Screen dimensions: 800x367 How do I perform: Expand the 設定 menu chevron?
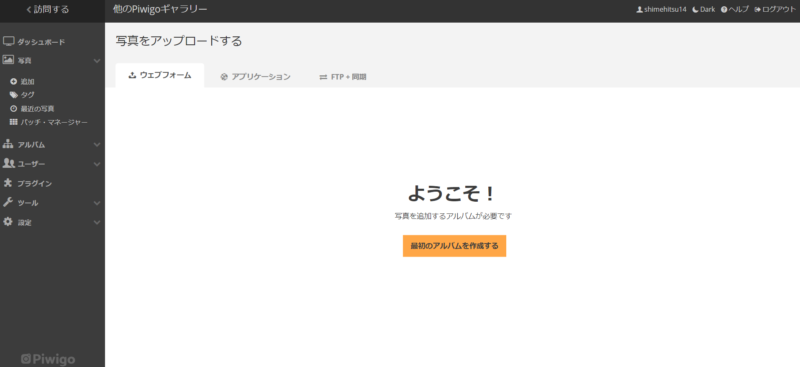coord(97,223)
